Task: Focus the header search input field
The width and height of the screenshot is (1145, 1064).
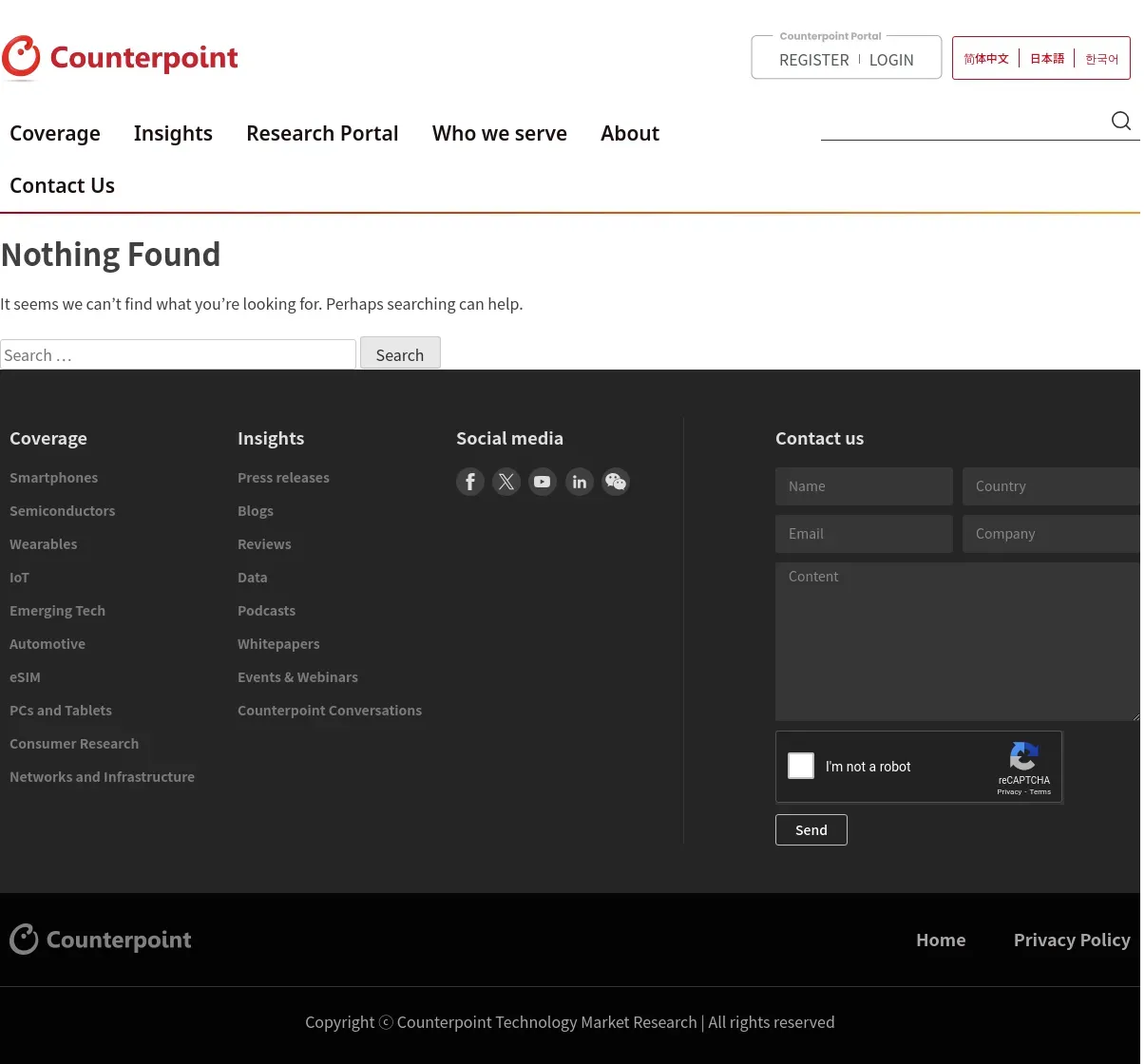Action: click(x=964, y=122)
